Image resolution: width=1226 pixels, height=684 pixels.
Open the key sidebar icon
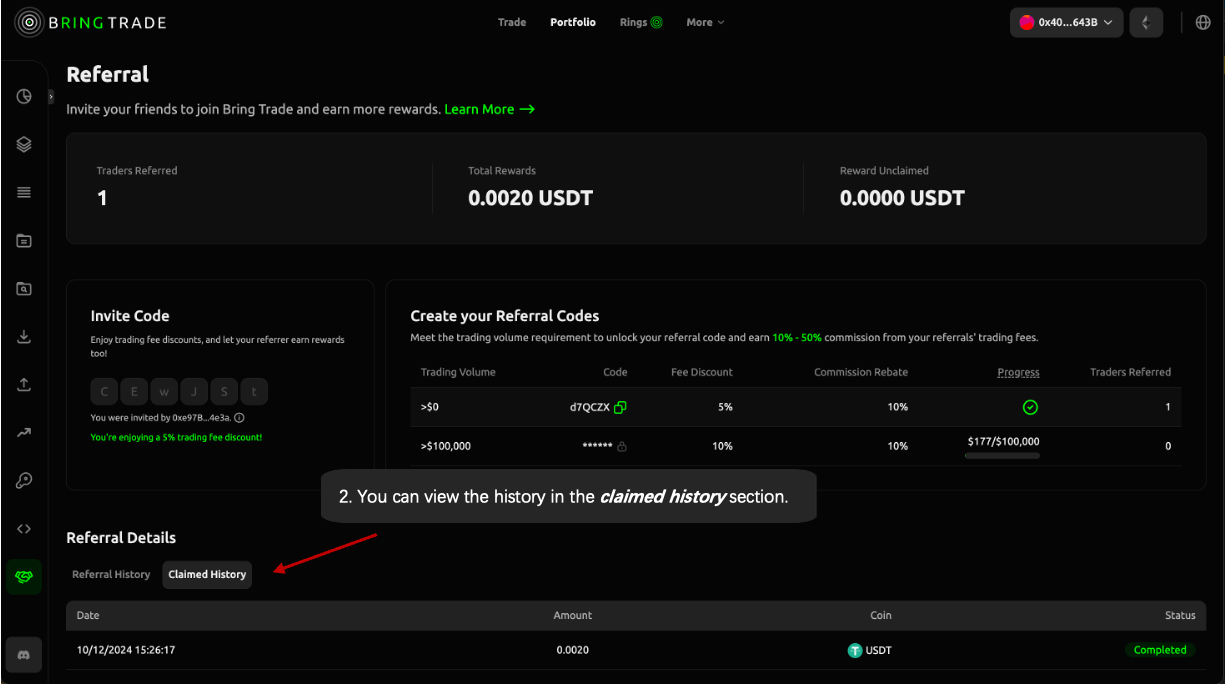24,481
